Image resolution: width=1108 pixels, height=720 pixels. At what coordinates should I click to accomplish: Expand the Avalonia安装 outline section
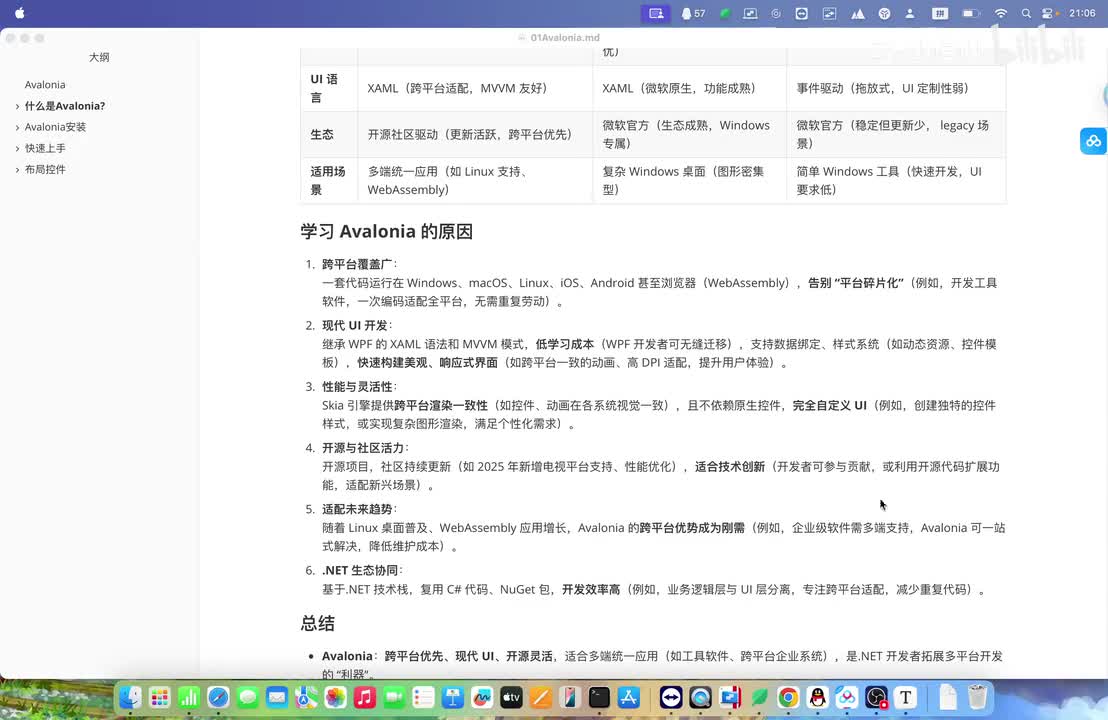[x=17, y=127]
